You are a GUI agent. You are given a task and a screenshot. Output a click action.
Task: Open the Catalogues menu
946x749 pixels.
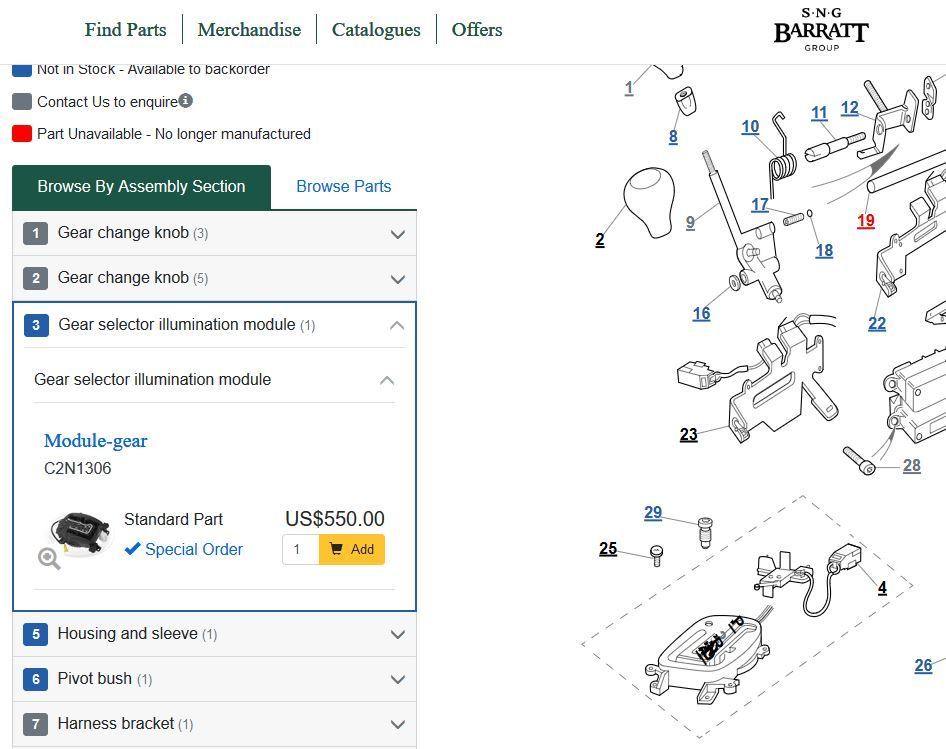coord(376,30)
